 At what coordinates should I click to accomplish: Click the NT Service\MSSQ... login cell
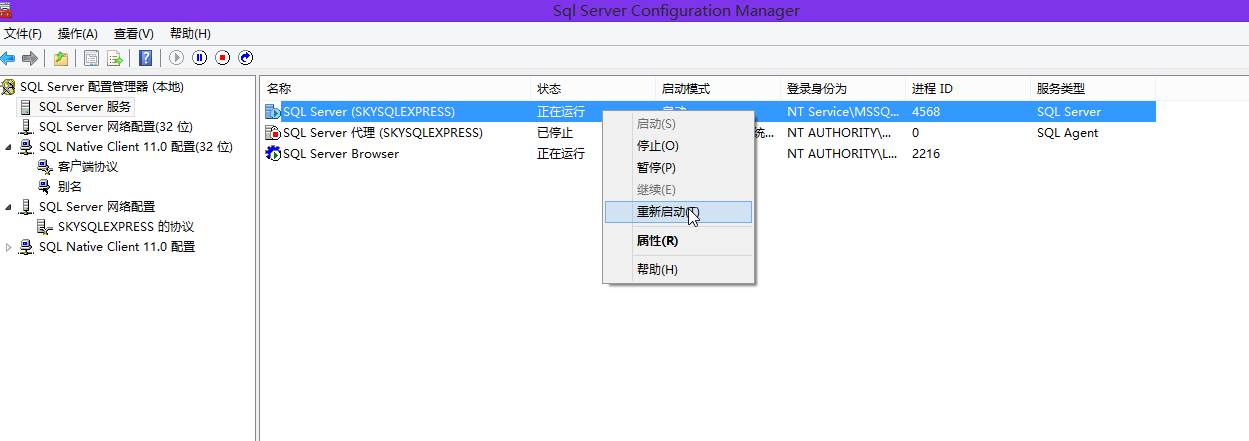coord(842,112)
